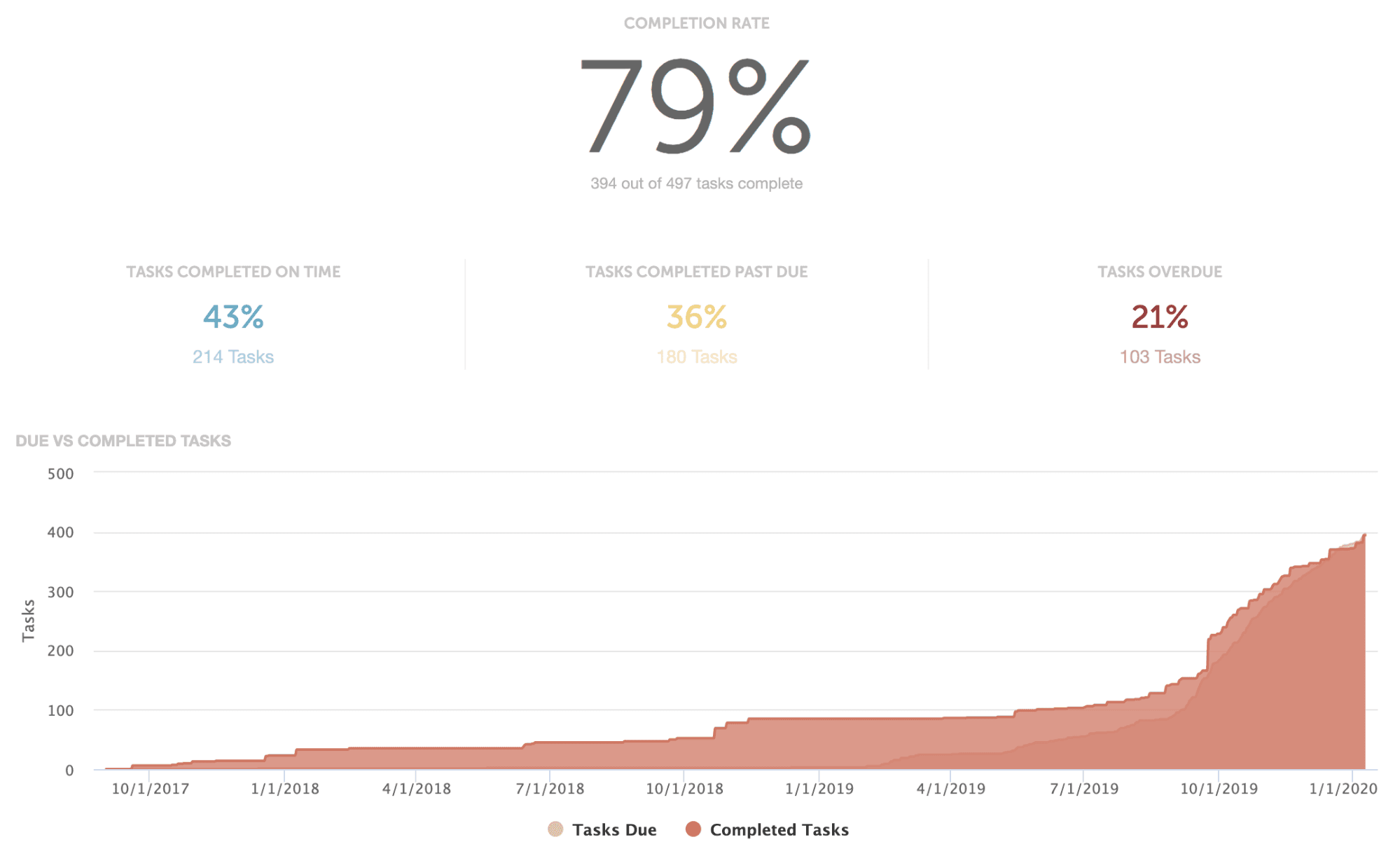The width and height of the screenshot is (1400, 863).
Task: Click the Due vs Completed Tasks heading
Action: (123, 441)
